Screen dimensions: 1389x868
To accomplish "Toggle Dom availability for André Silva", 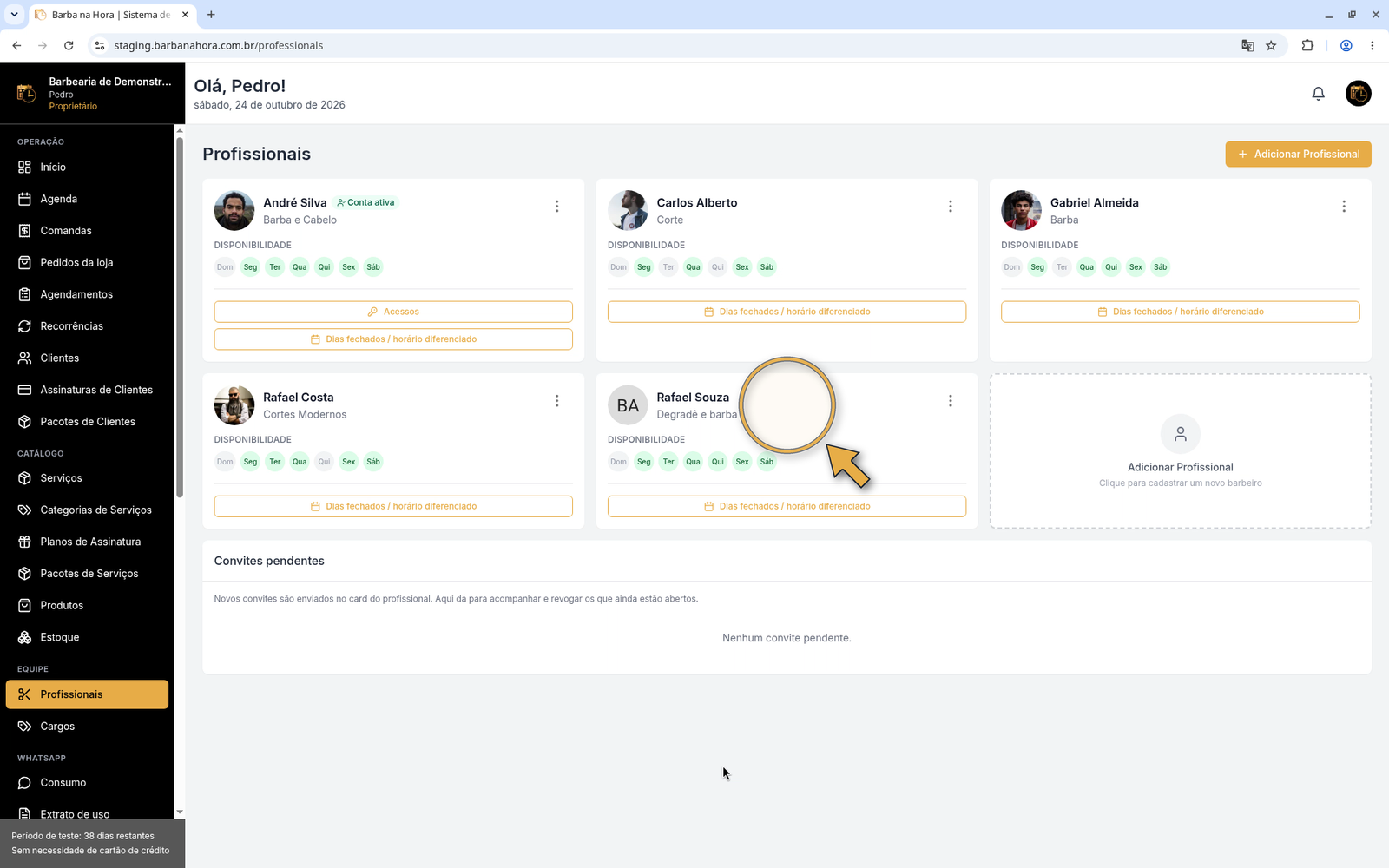I will point(225,267).
